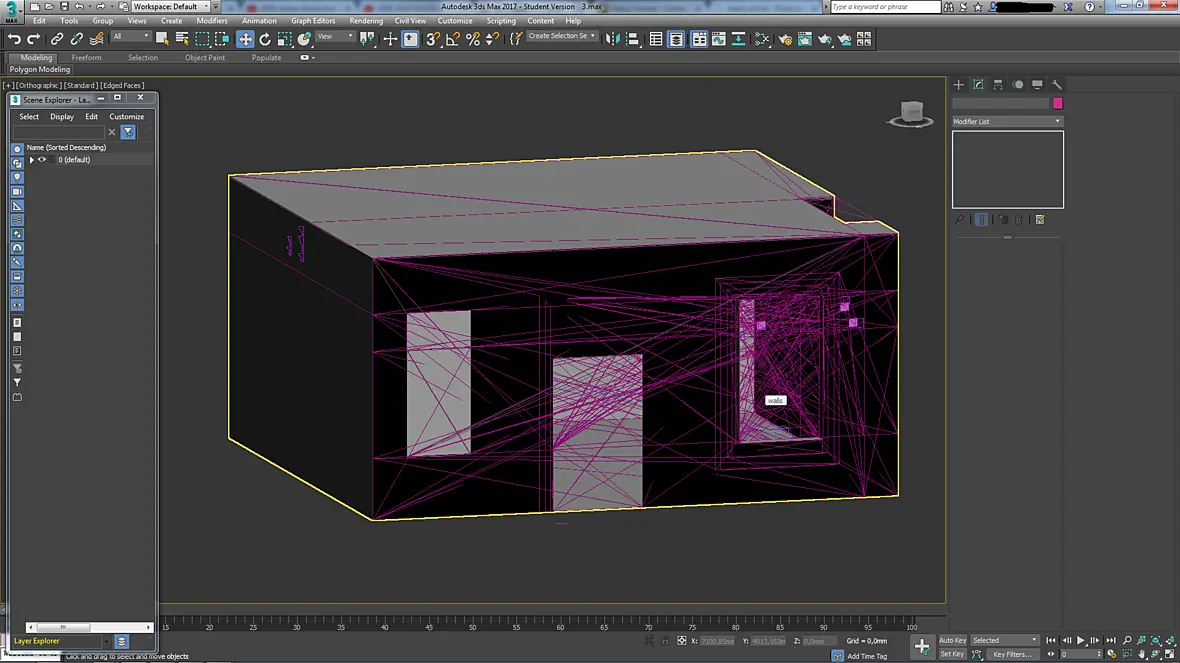The height and width of the screenshot is (663, 1180).
Task: Toggle Set Key mode
Action: pos(952,654)
